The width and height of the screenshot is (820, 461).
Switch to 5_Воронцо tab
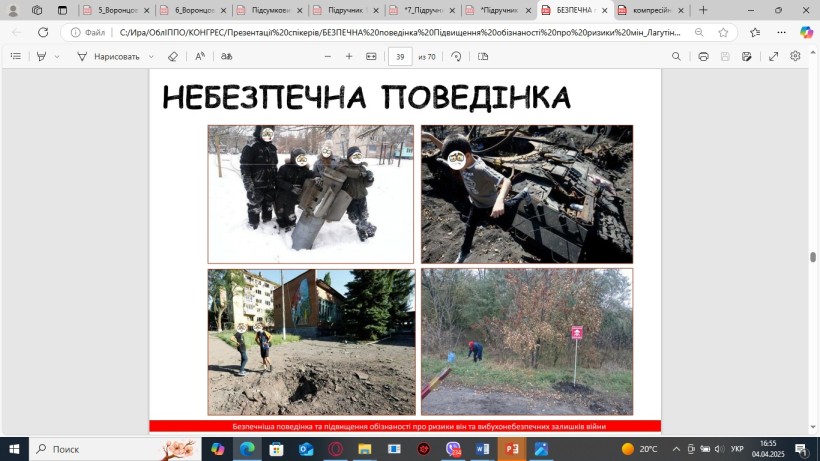pos(117,10)
